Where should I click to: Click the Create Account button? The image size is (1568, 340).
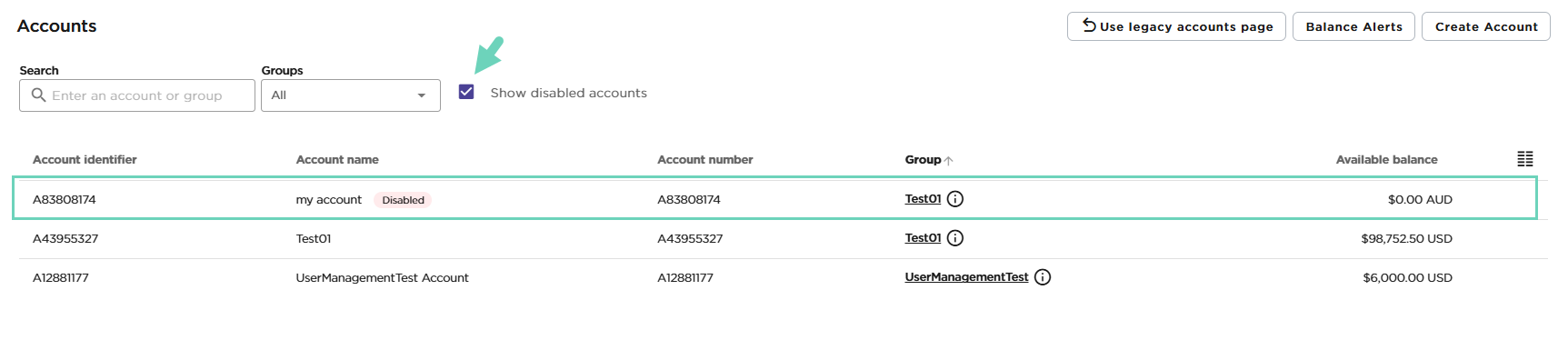[x=1486, y=26]
